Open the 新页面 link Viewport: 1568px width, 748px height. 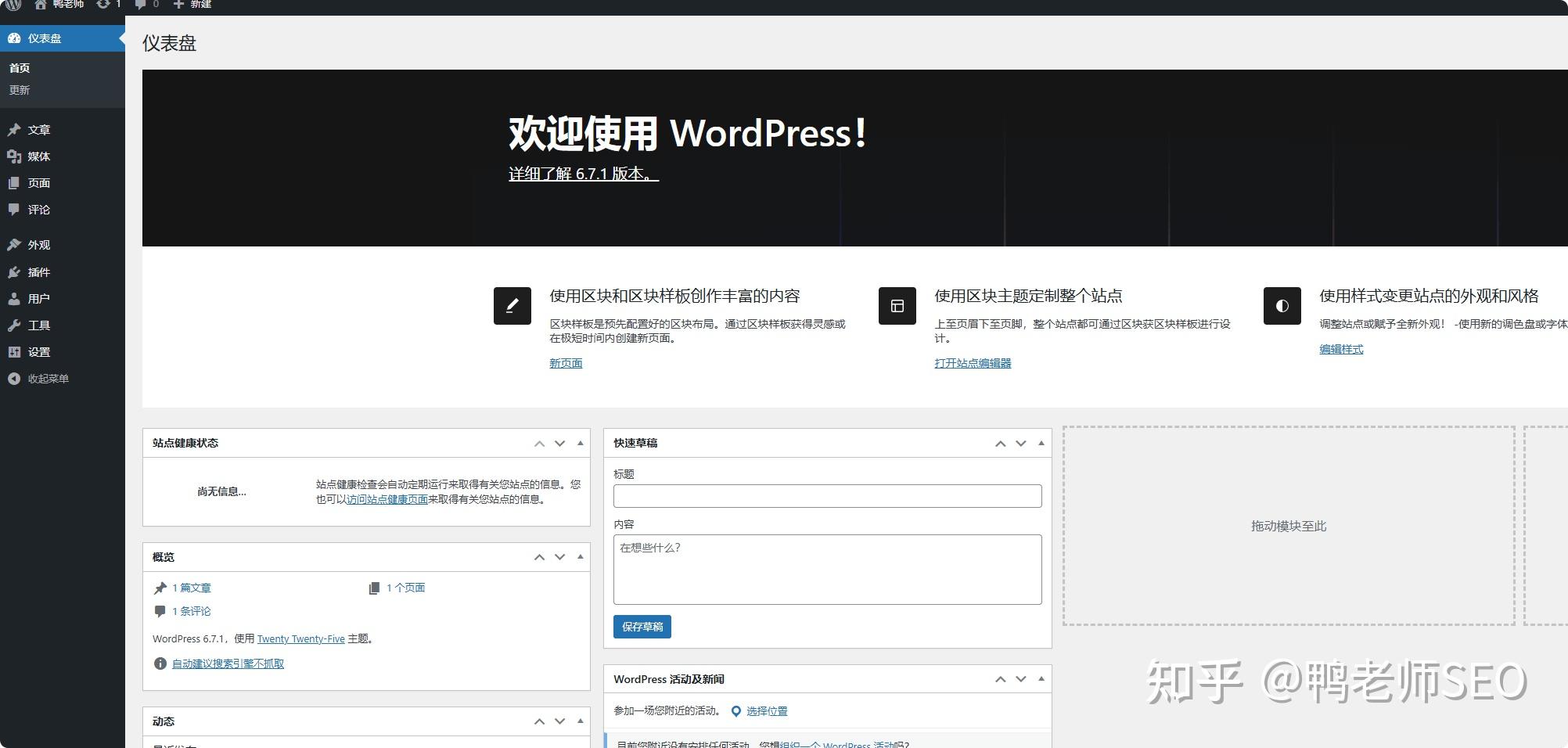click(x=566, y=363)
